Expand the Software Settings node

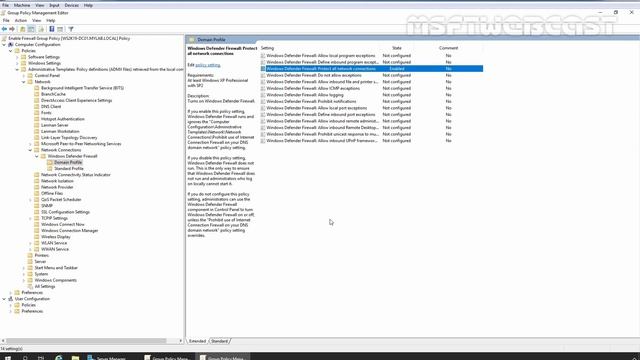click(x=17, y=57)
